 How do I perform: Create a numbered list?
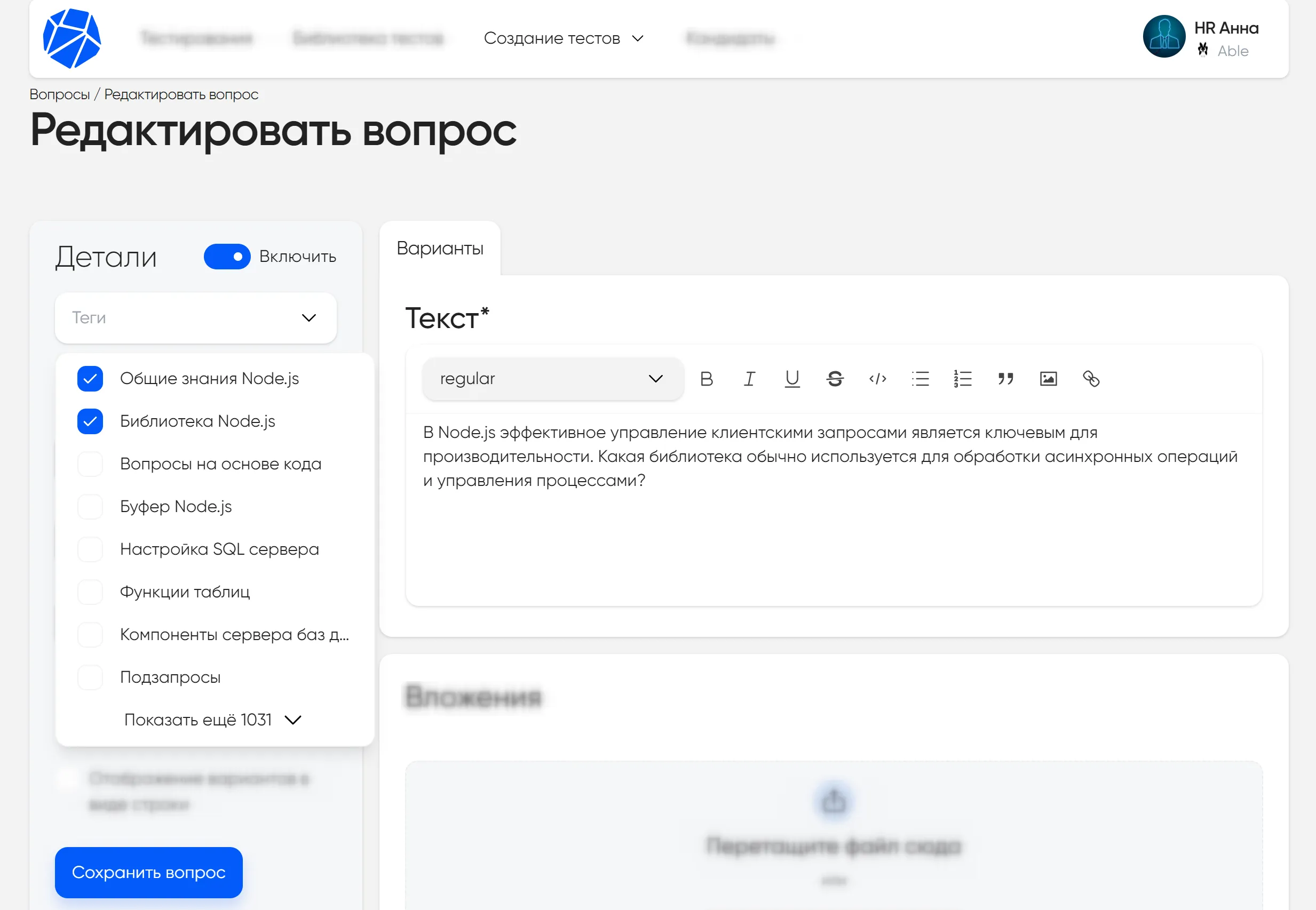(x=962, y=379)
